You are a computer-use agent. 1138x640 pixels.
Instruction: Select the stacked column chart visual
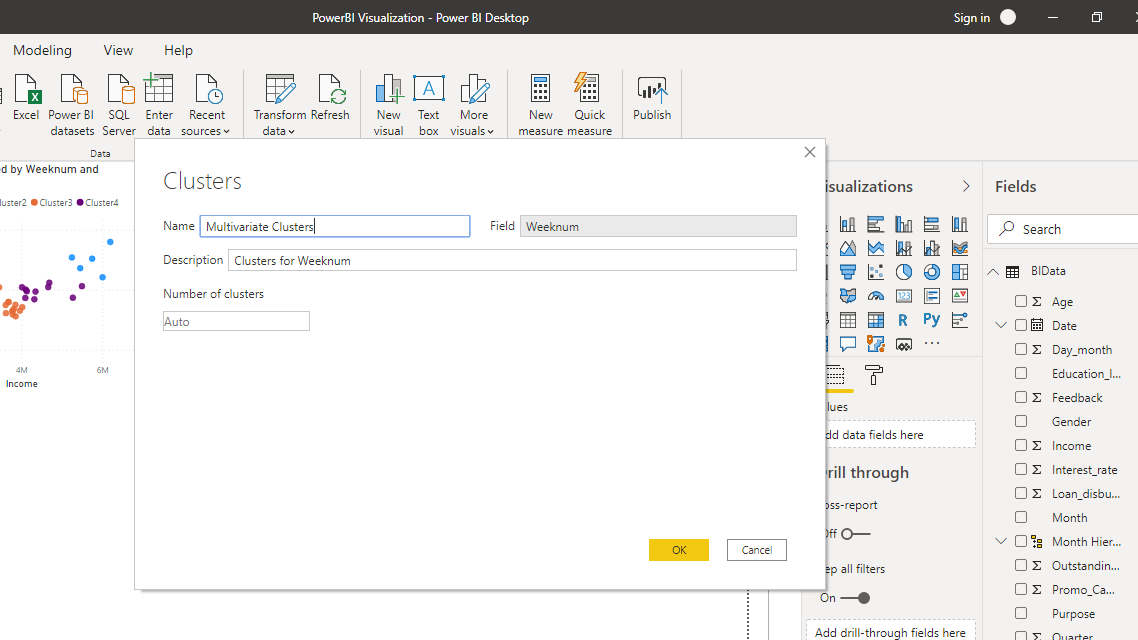848,224
